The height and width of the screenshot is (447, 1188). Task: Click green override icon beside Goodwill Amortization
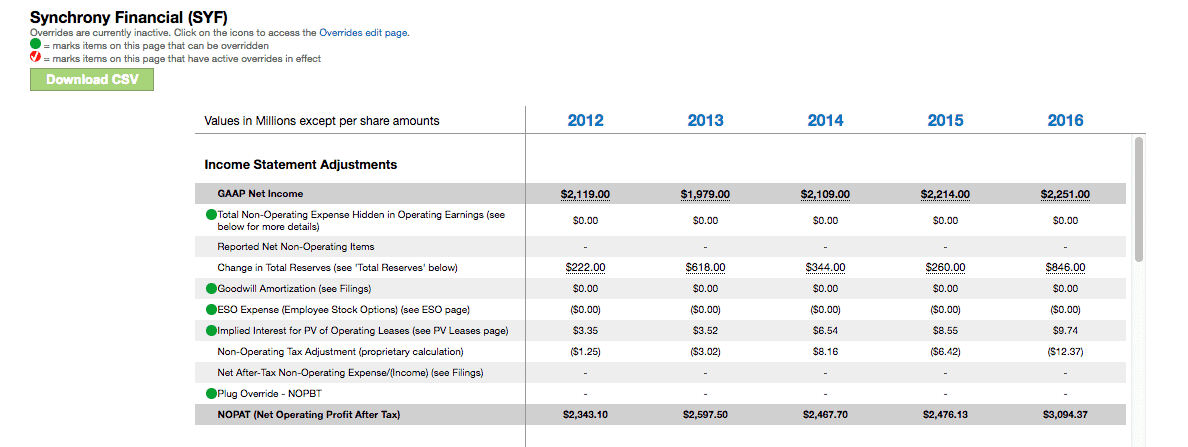coord(211,289)
